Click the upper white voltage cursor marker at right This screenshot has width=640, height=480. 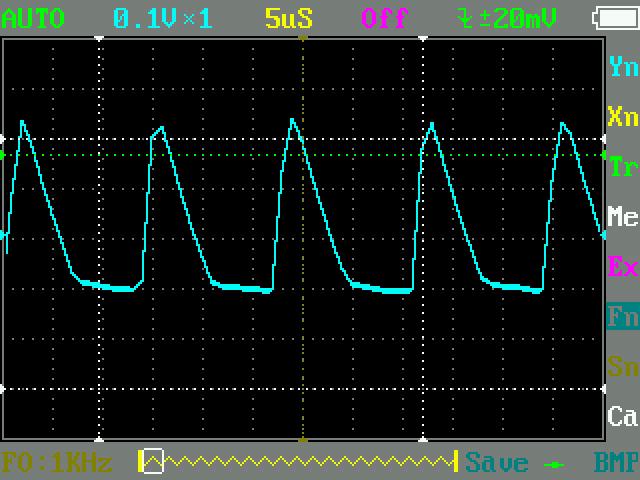(x=604, y=139)
